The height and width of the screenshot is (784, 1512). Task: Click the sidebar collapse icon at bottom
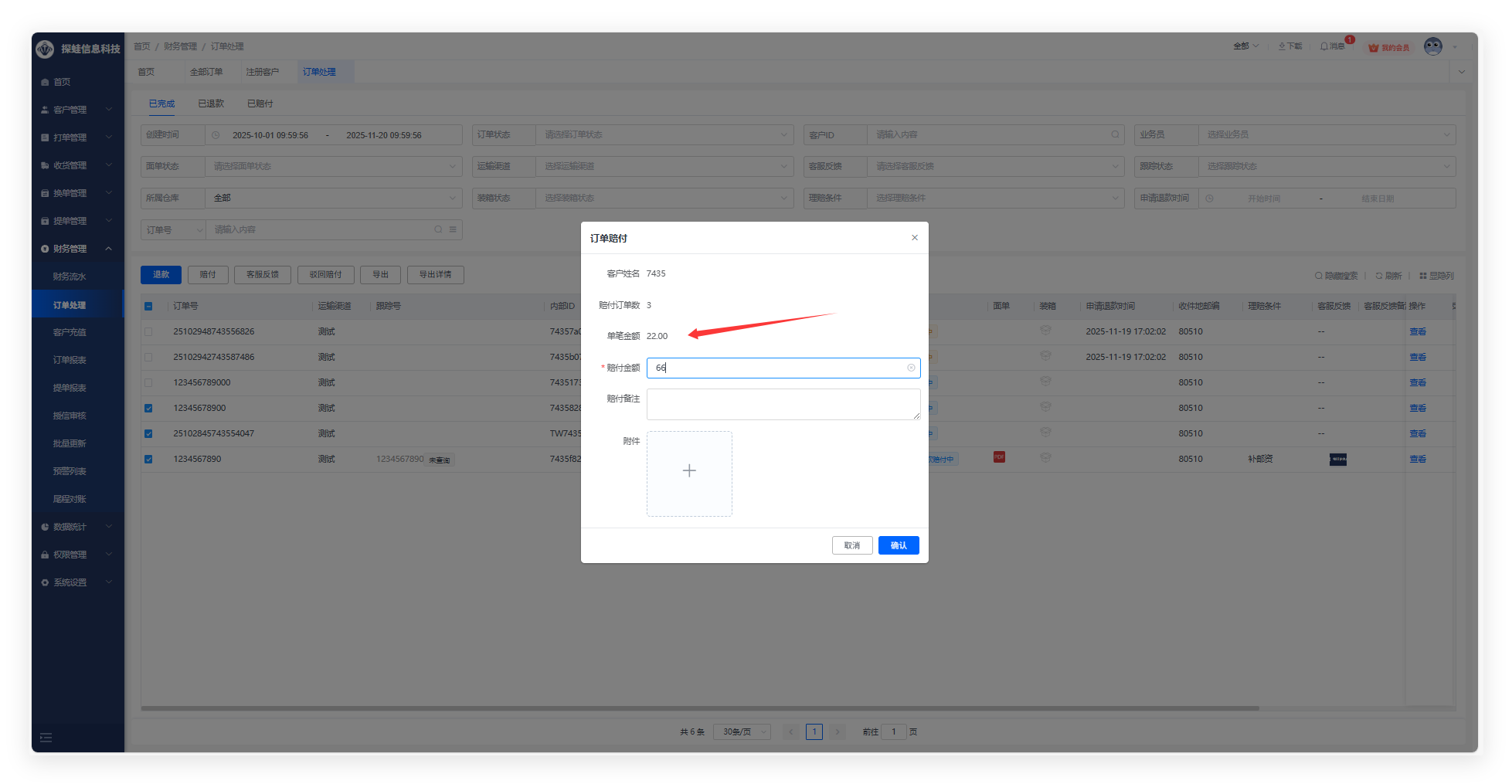(46, 738)
